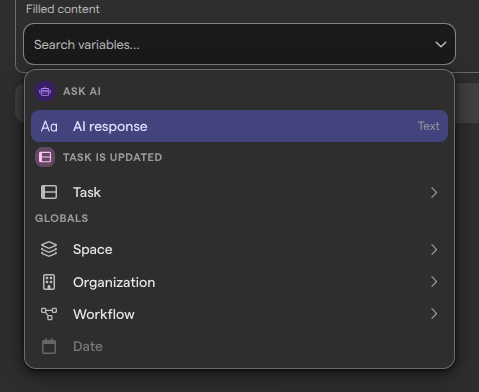Viewport: 479px width, 392px height.
Task: Expand the Organization chevron arrow
Action: (x=434, y=282)
